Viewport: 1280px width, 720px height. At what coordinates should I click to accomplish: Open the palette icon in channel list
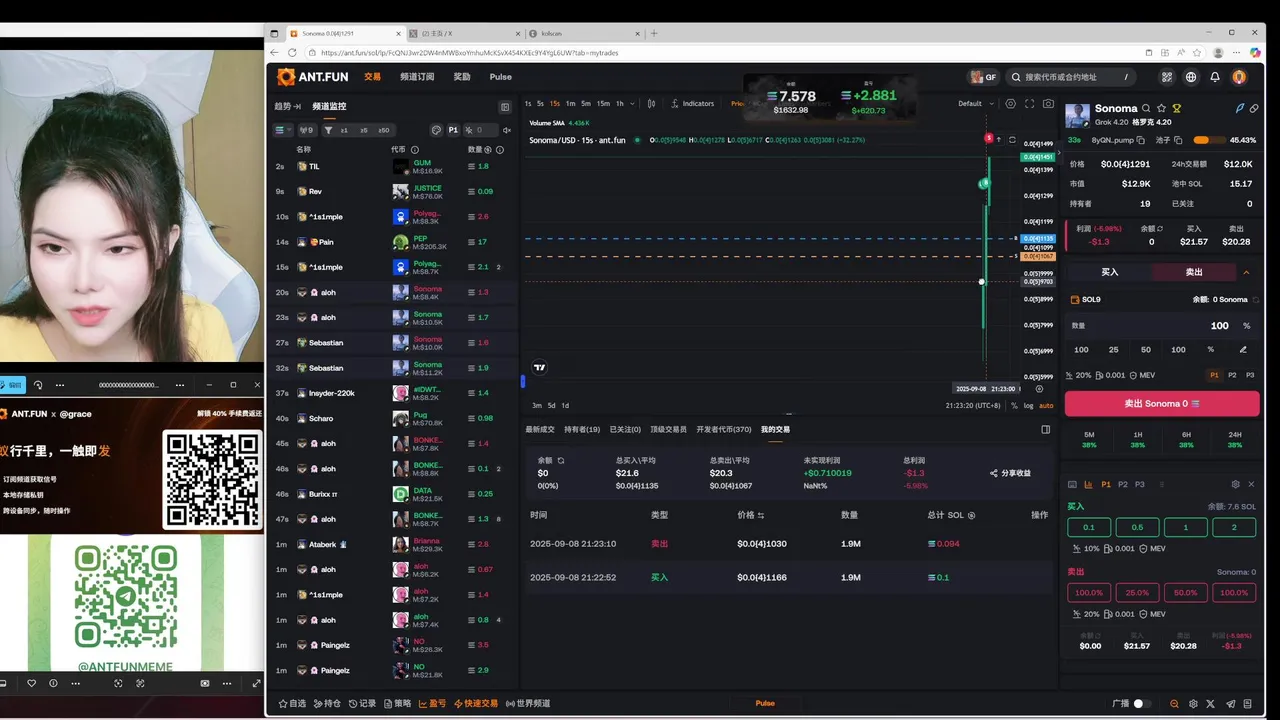pos(436,130)
